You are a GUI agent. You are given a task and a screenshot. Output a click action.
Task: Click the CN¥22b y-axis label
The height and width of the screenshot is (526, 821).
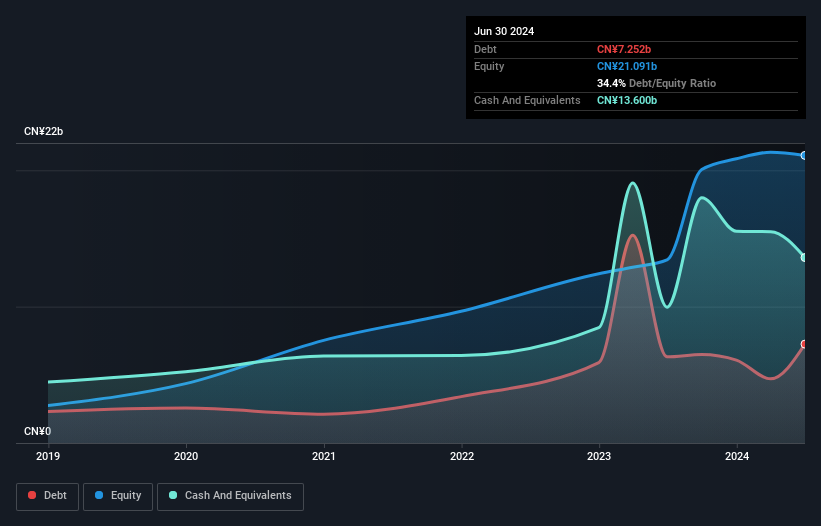[x=43, y=131]
